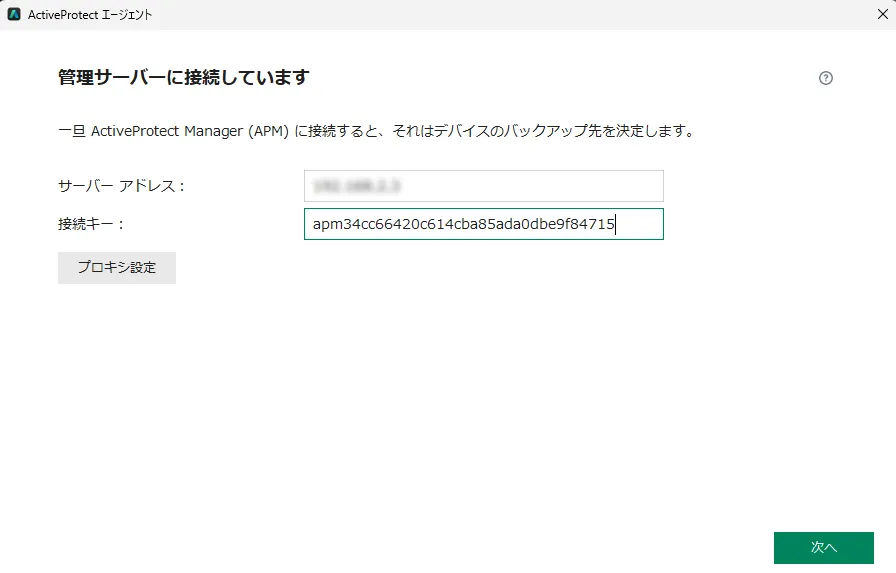This screenshot has width=896, height=573.
Task: Click the heading 管理サーバーに接続しています
Action: click(x=183, y=77)
